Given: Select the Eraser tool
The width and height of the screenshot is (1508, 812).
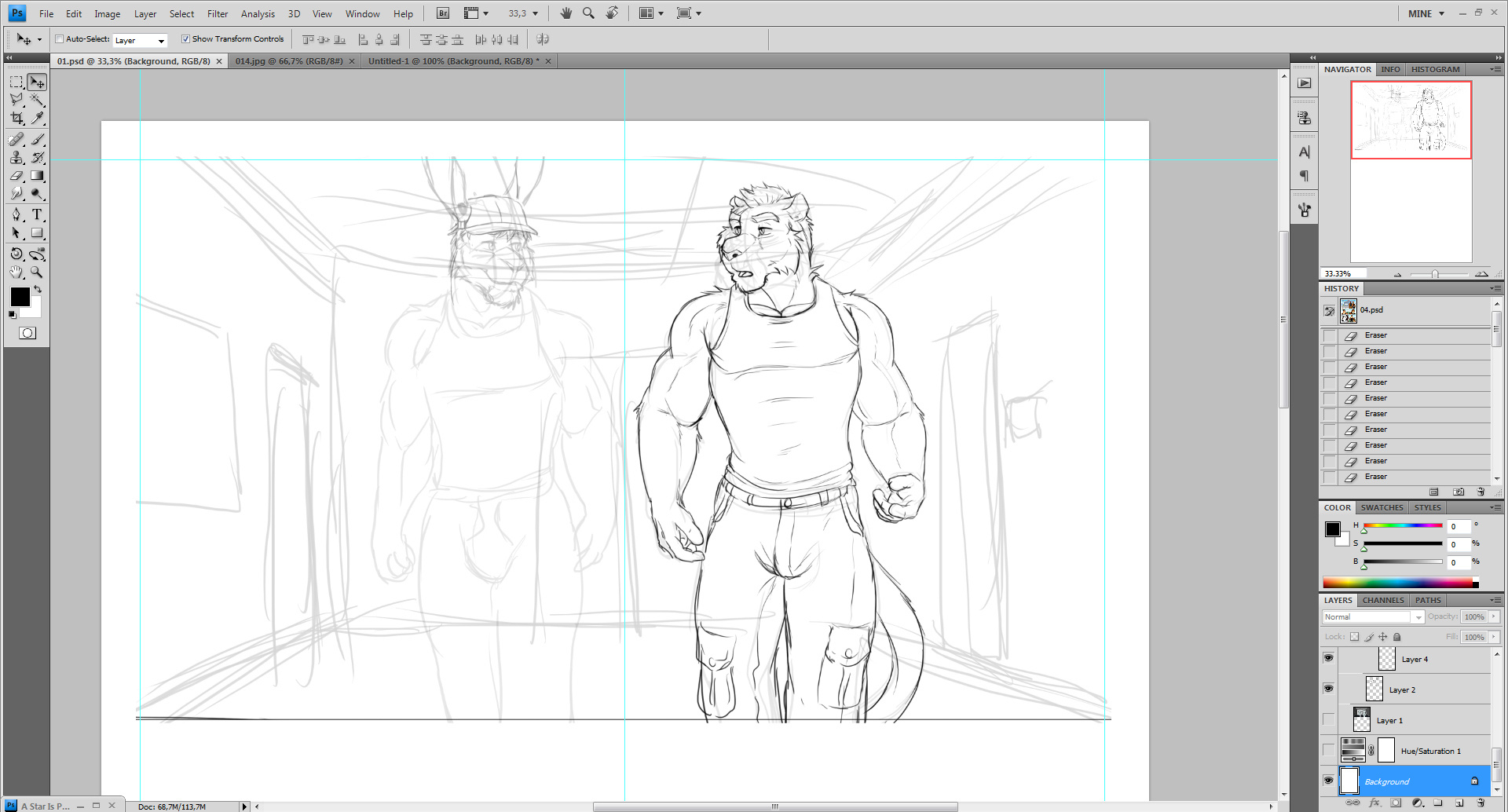Looking at the screenshot, I should coord(16,176).
